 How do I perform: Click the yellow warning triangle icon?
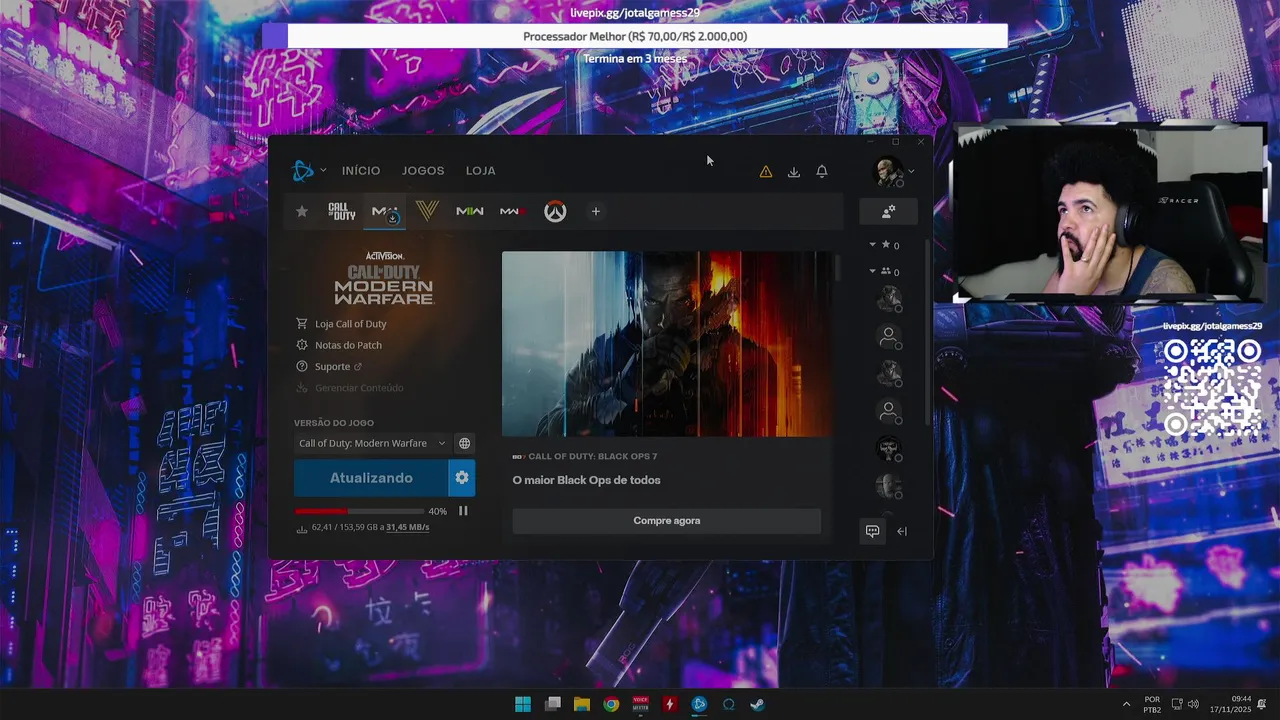click(766, 172)
